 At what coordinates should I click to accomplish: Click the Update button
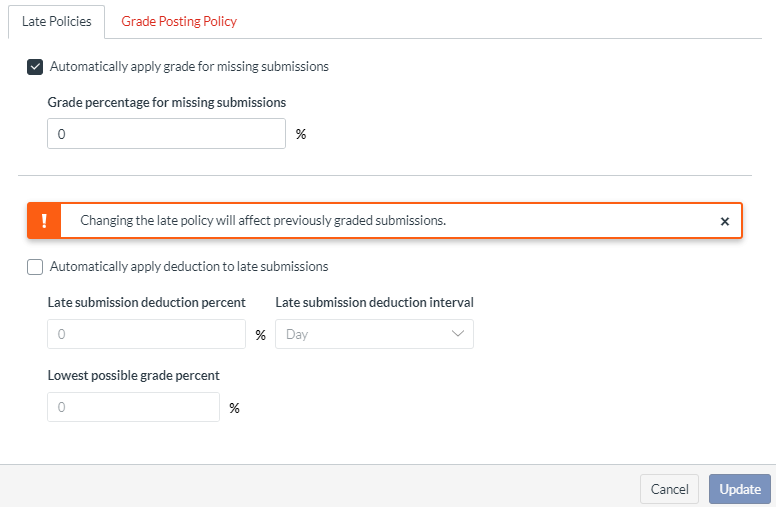click(x=740, y=489)
